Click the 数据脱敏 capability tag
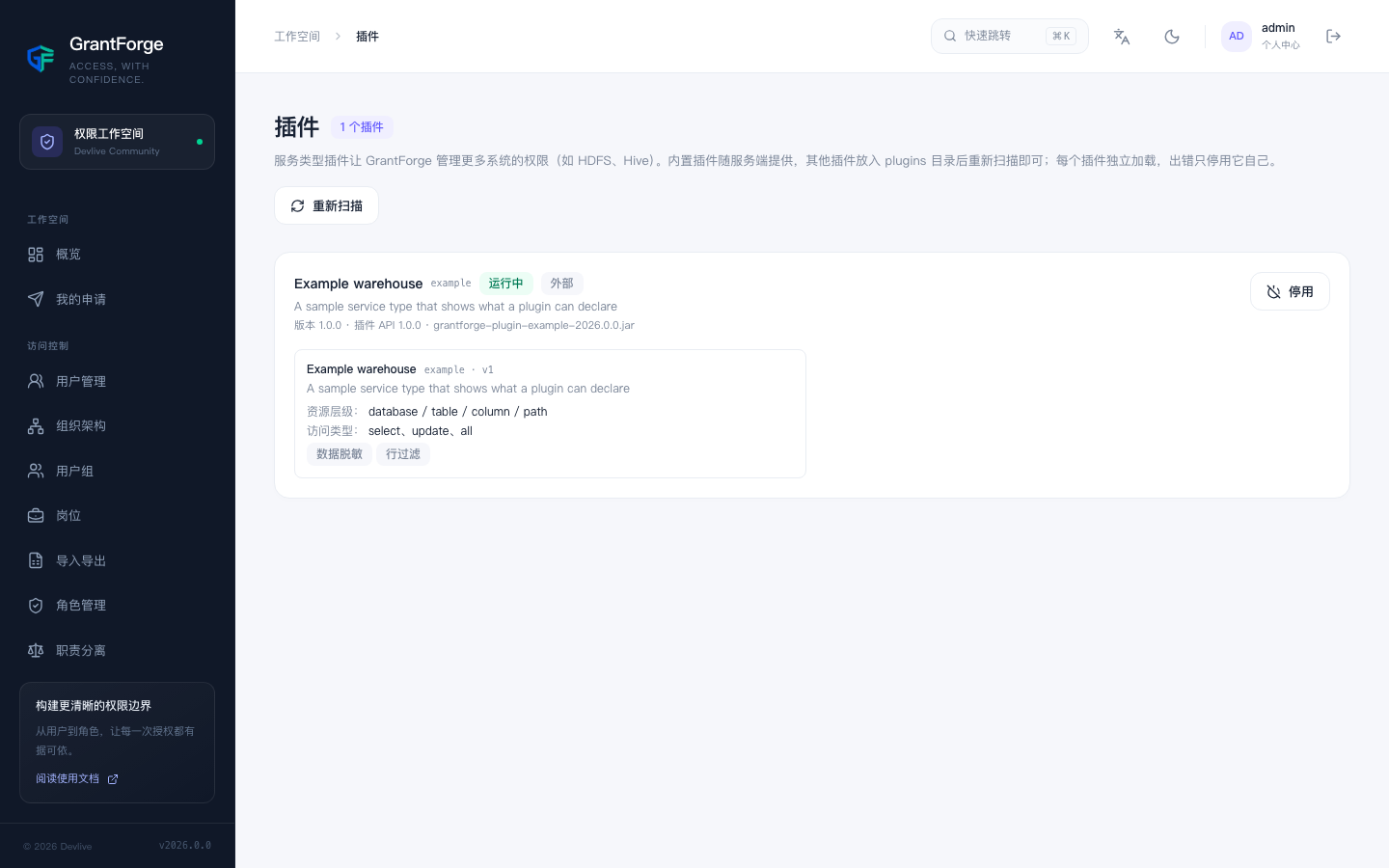The height and width of the screenshot is (868, 1389). point(340,454)
